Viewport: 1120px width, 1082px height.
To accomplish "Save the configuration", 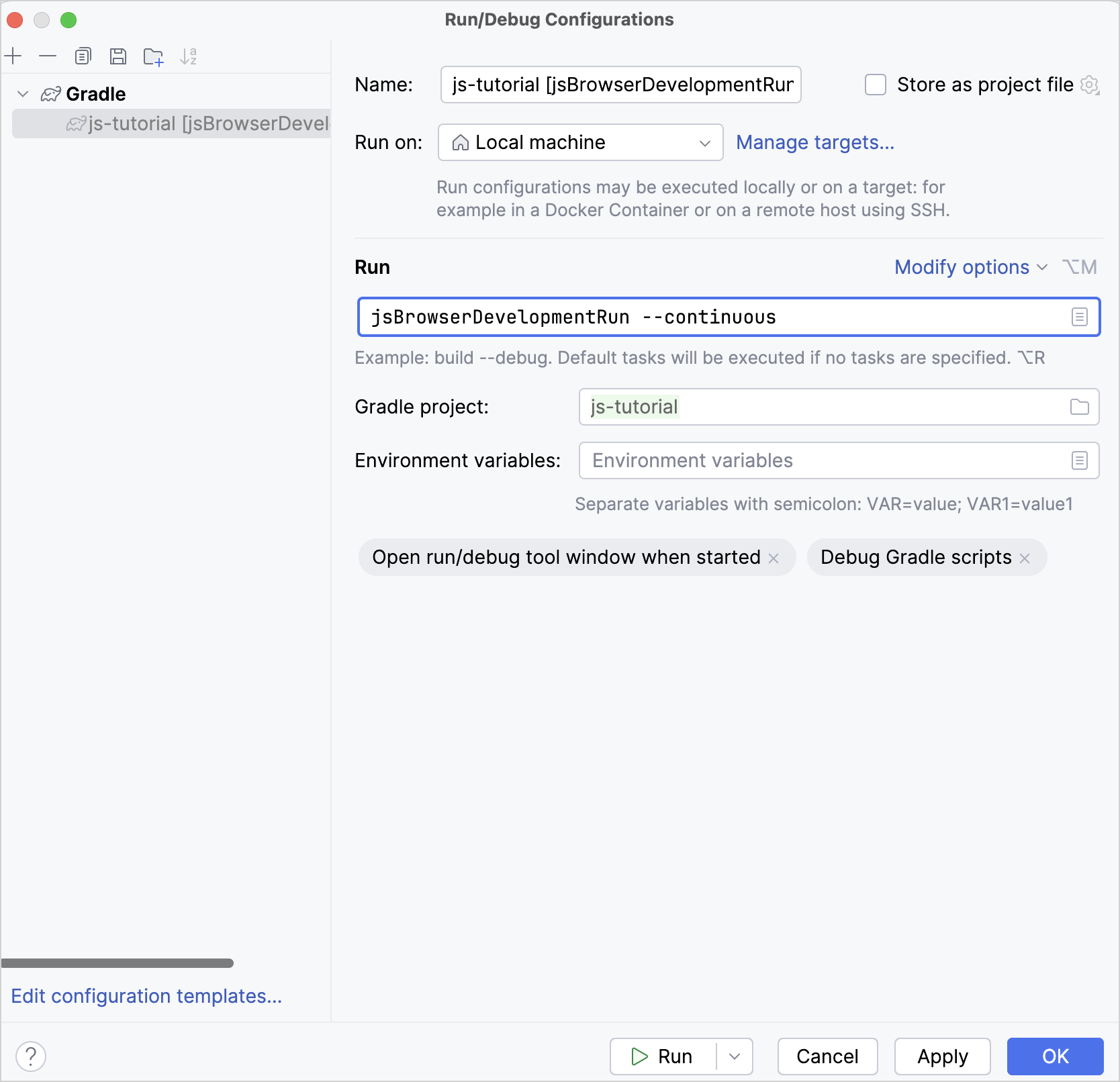I will [118, 56].
